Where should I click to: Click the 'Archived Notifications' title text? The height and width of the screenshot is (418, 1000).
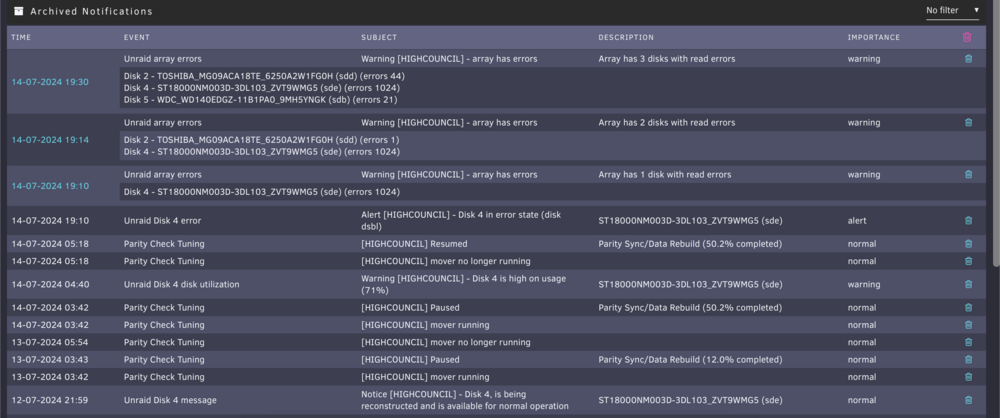pos(91,11)
